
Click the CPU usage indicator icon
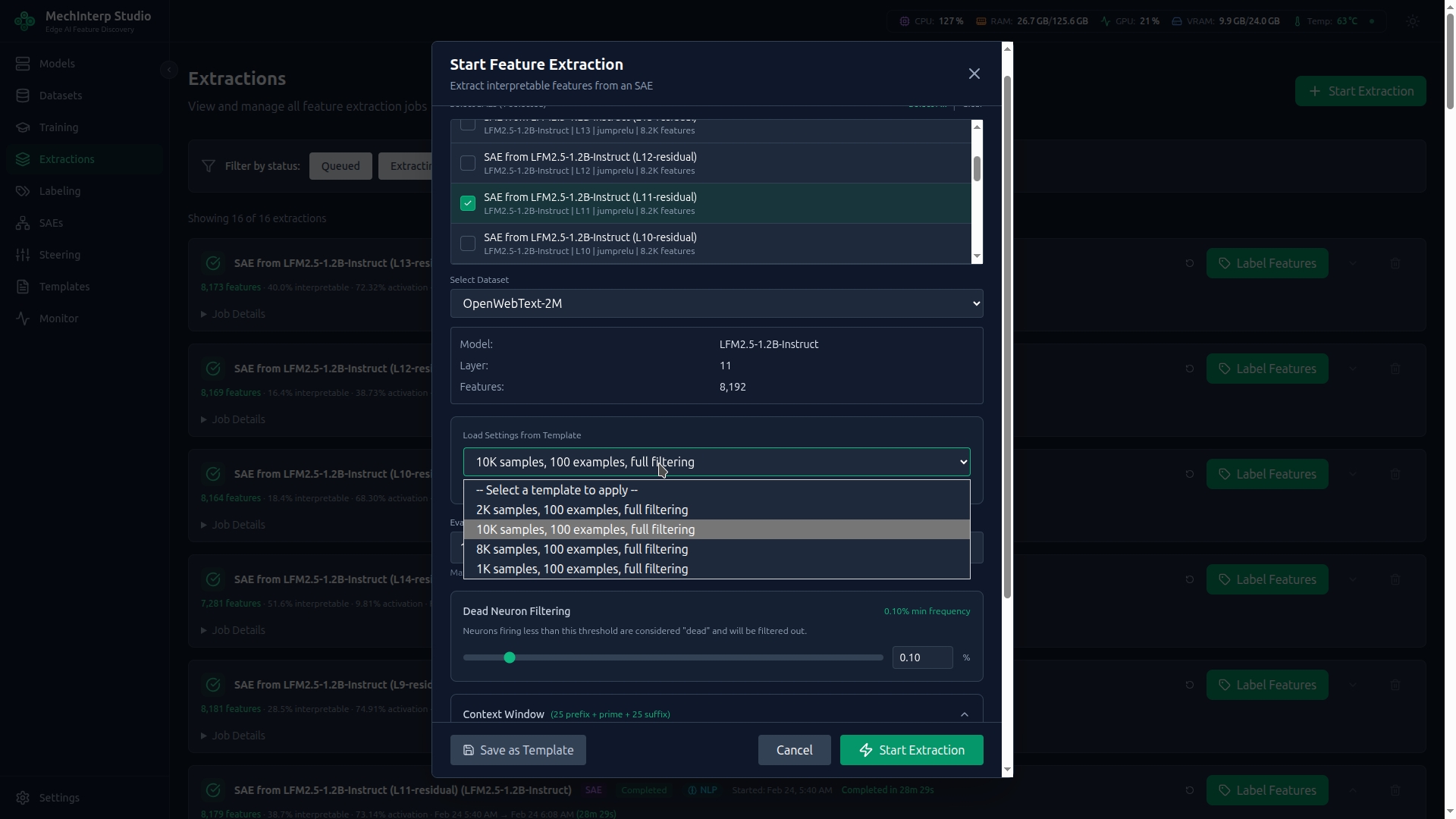(904, 21)
